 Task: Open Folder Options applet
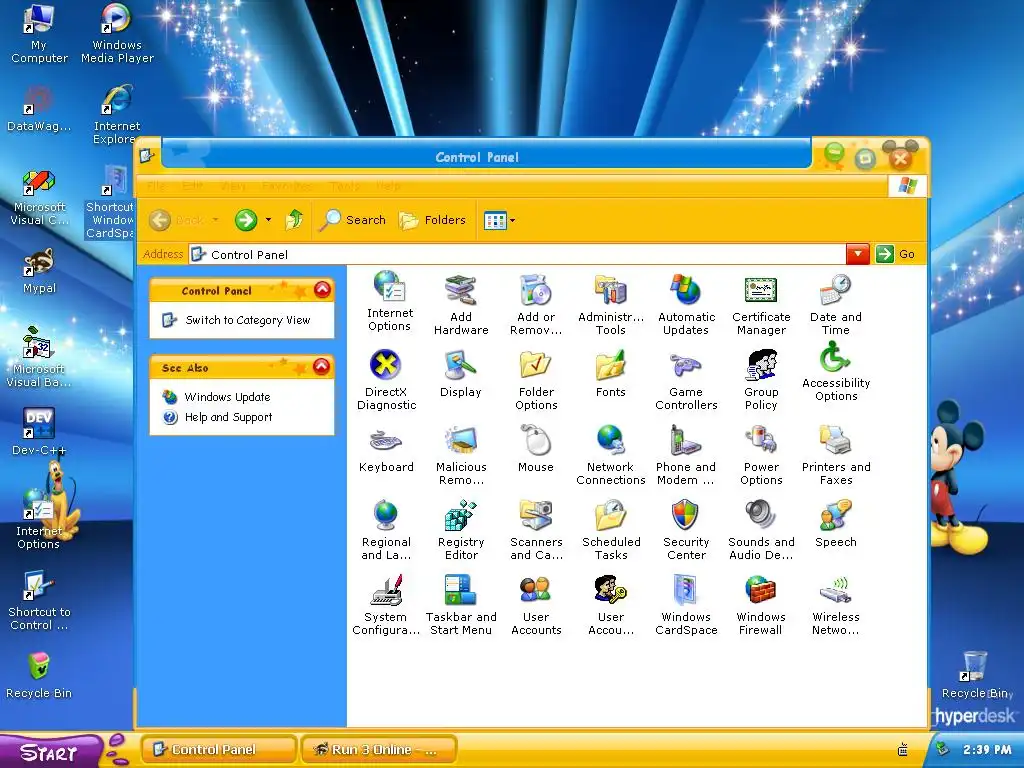(536, 380)
